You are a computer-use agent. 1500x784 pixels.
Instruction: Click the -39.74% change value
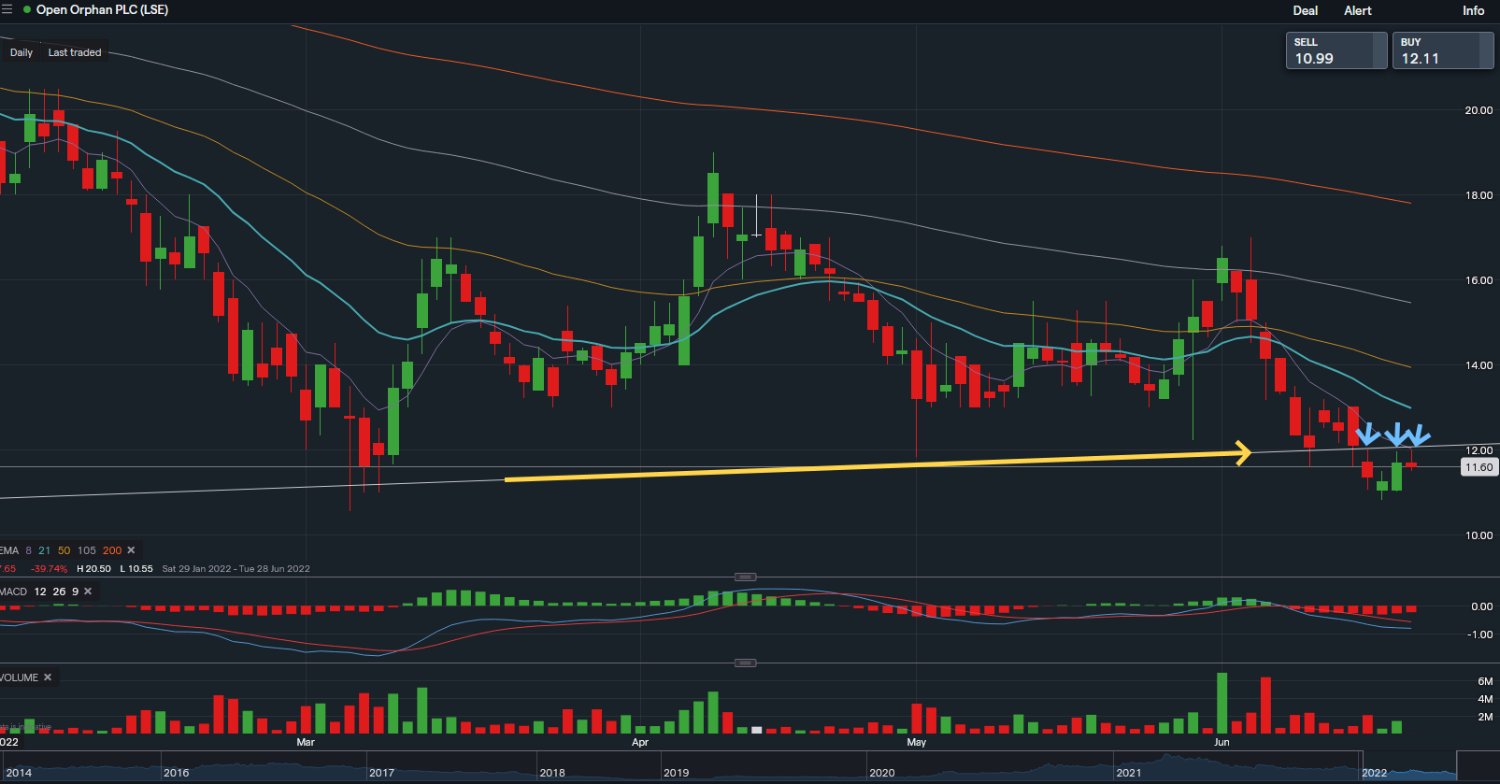(50, 568)
